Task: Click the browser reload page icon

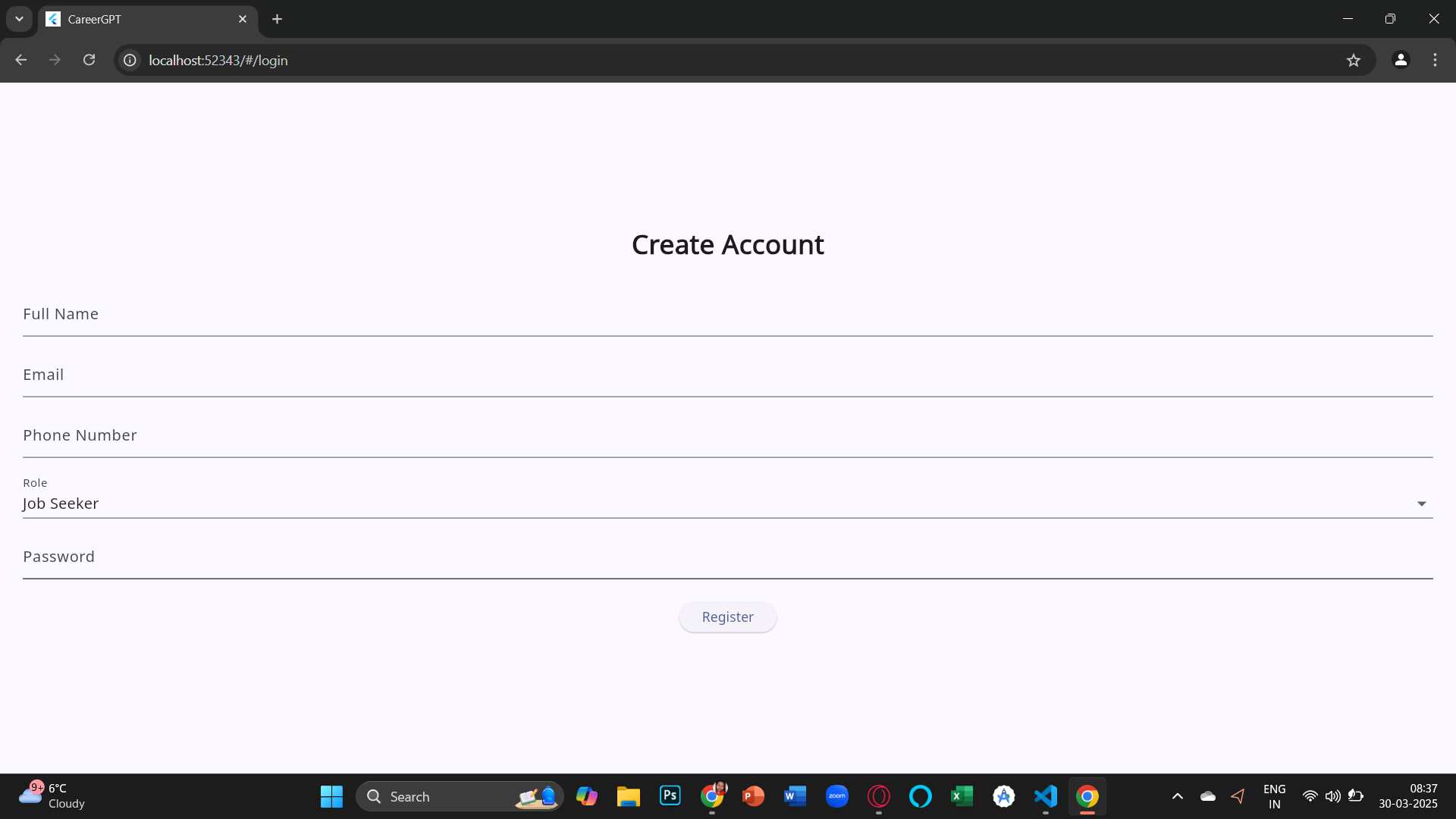Action: click(89, 60)
